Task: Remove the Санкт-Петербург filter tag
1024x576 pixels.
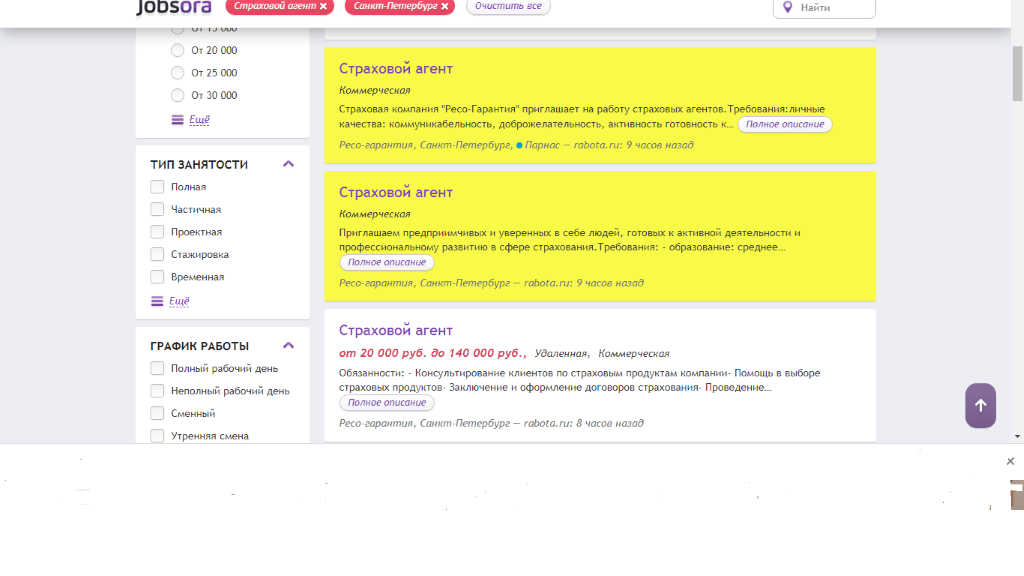Action: click(445, 6)
